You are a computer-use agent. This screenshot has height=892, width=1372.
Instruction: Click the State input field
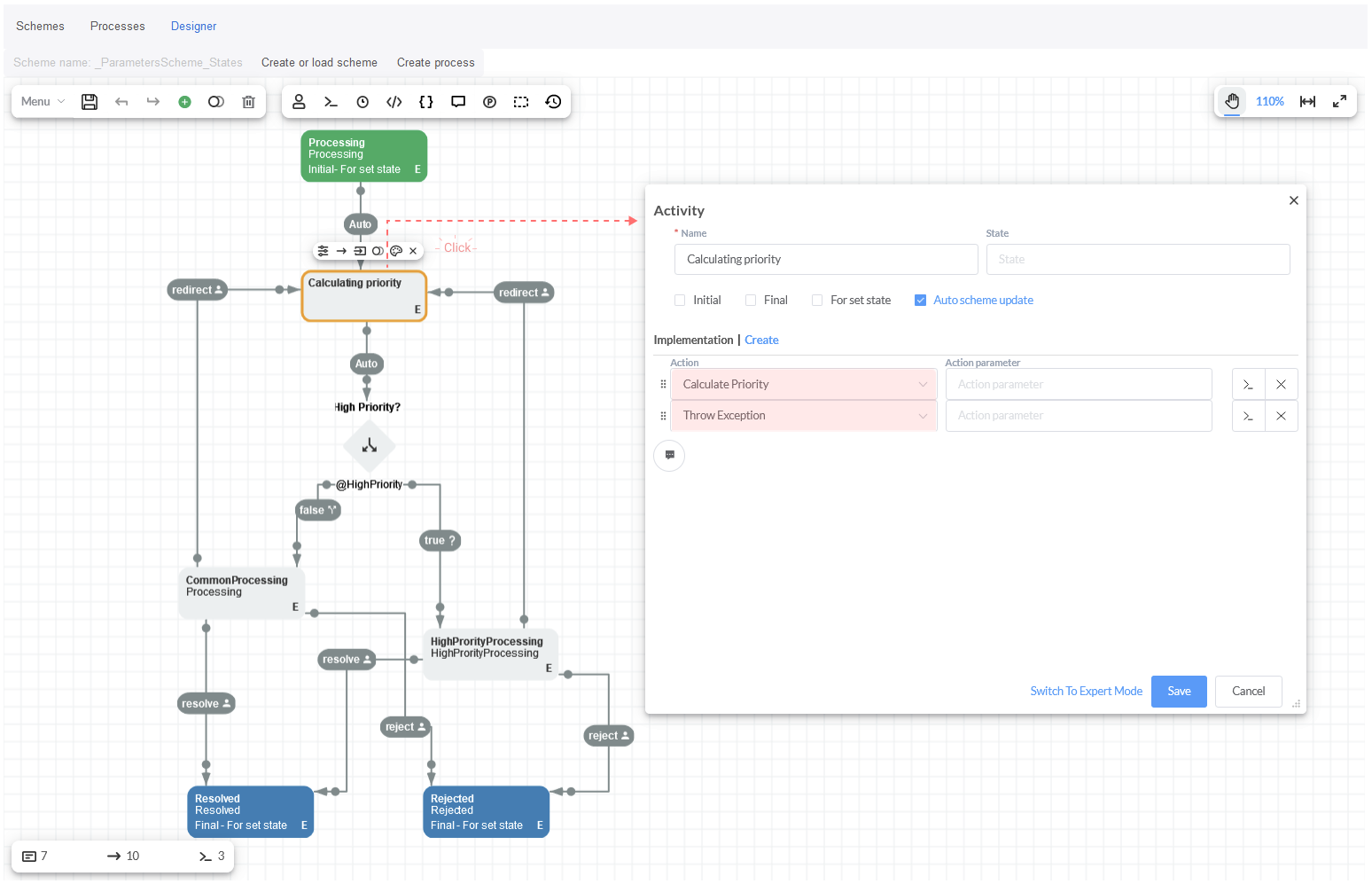[1138, 260]
